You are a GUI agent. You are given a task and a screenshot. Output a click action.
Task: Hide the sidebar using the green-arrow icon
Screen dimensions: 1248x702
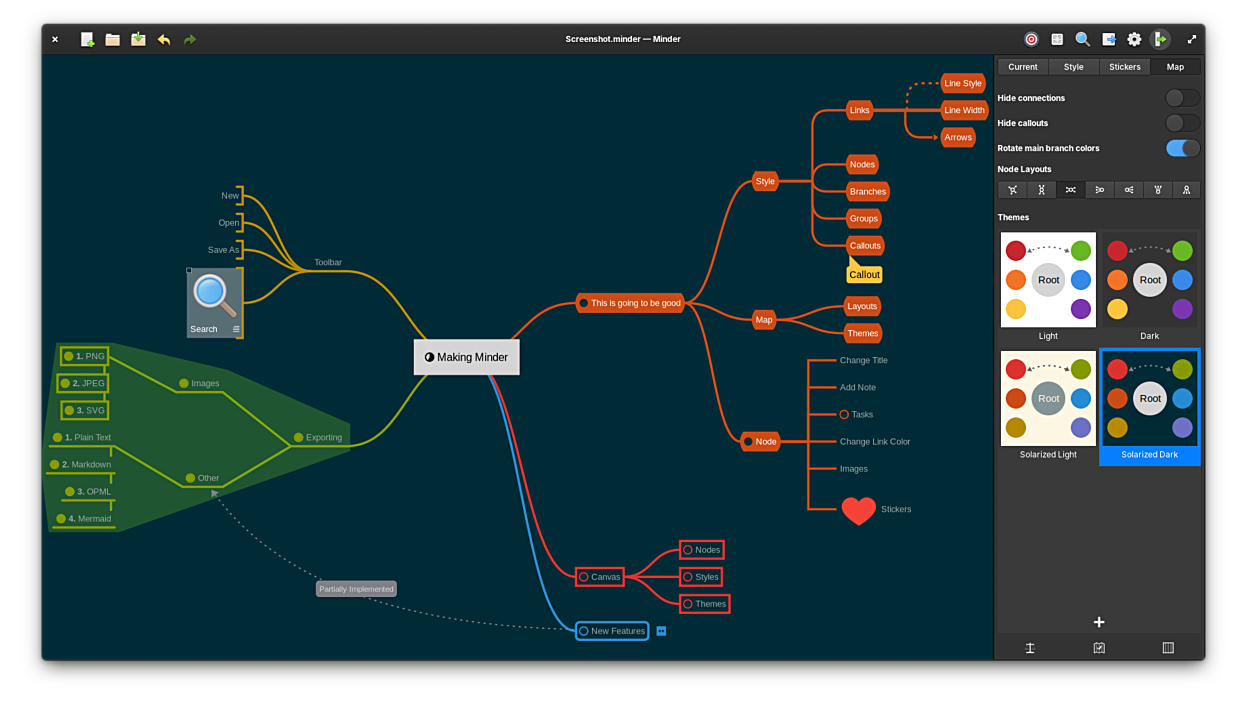[x=1160, y=39]
